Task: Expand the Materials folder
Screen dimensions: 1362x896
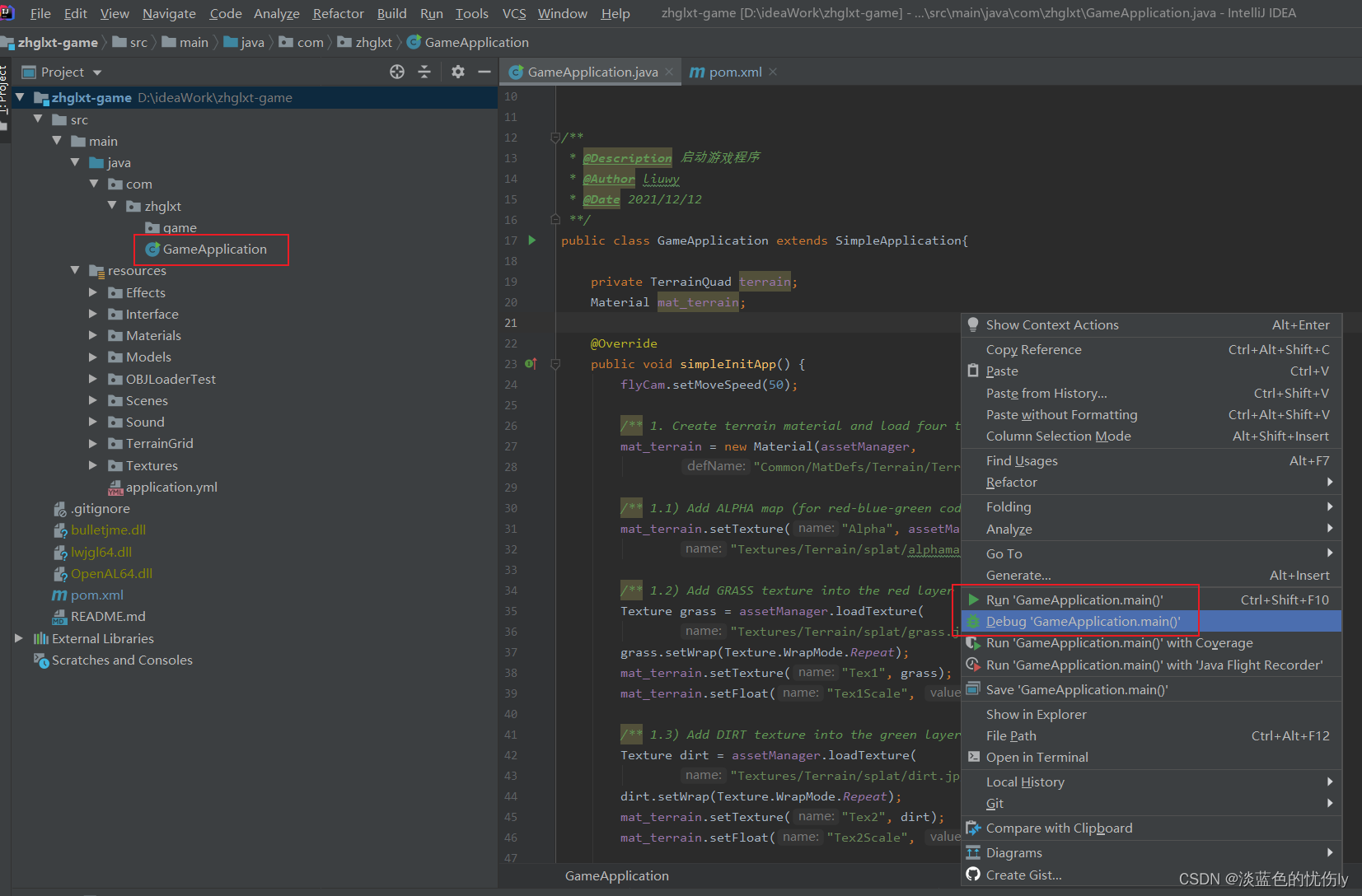Action: point(93,335)
